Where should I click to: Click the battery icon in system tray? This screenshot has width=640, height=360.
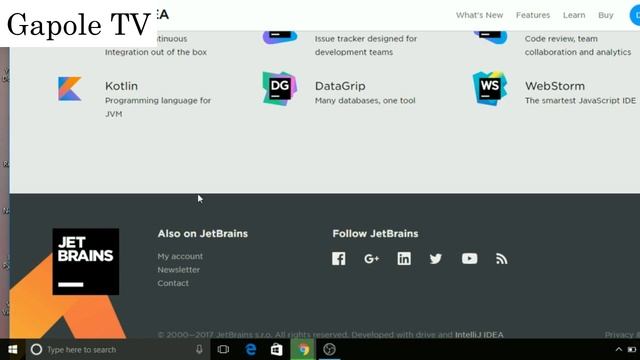tap(632, 349)
